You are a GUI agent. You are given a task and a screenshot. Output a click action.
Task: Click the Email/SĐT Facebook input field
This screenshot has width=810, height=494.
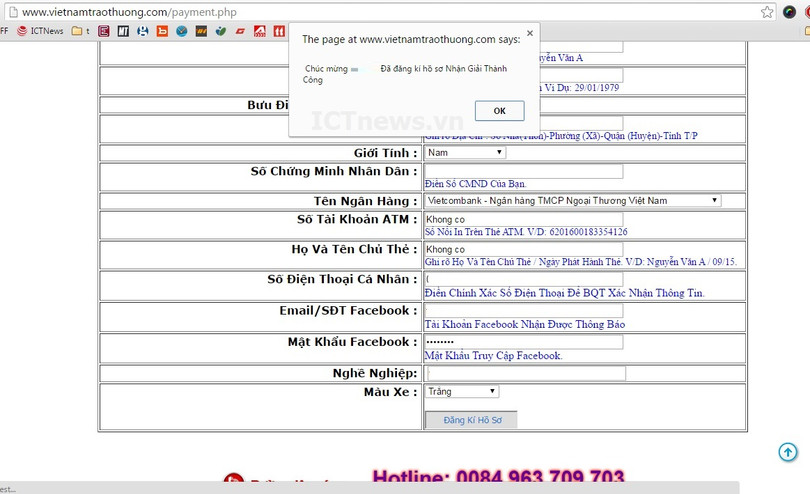click(523, 311)
